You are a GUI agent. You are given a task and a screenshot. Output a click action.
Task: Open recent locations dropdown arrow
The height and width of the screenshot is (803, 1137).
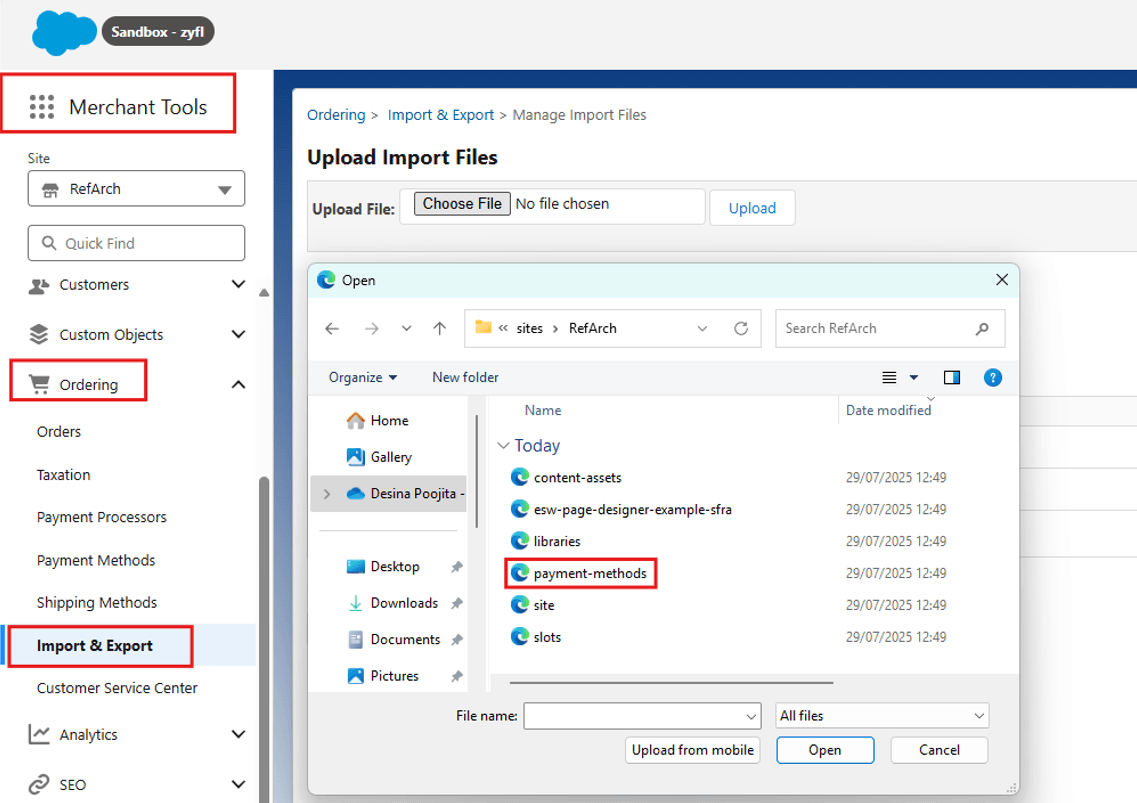coord(406,329)
